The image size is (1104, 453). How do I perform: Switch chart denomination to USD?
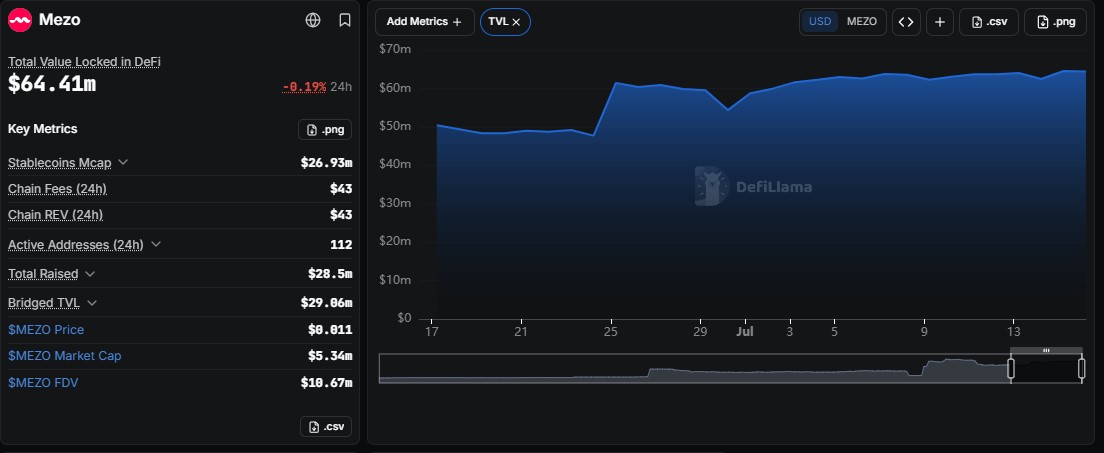coord(820,22)
